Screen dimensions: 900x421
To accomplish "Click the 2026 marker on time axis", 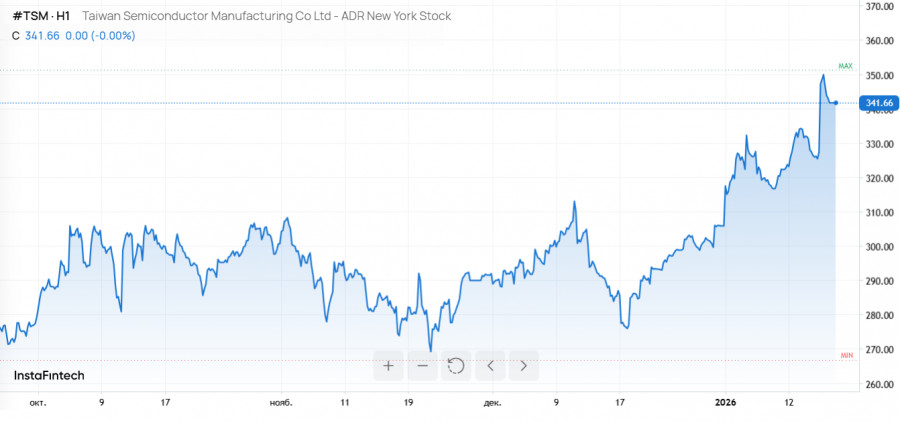I will point(726,403).
